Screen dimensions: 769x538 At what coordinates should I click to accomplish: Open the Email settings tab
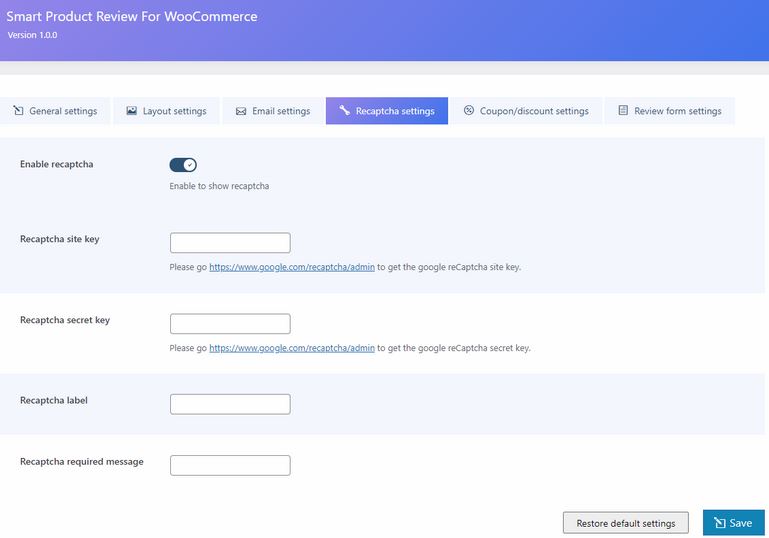pos(273,111)
